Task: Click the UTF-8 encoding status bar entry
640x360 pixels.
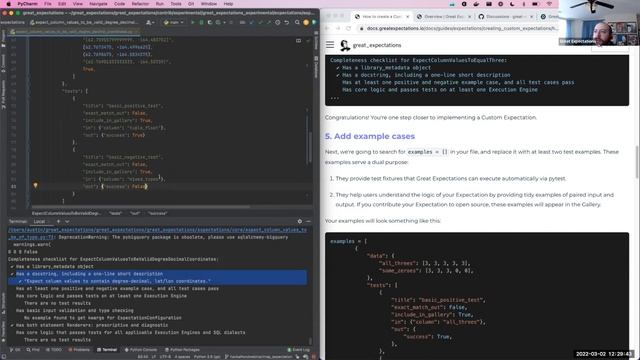Action: tap(165, 357)
